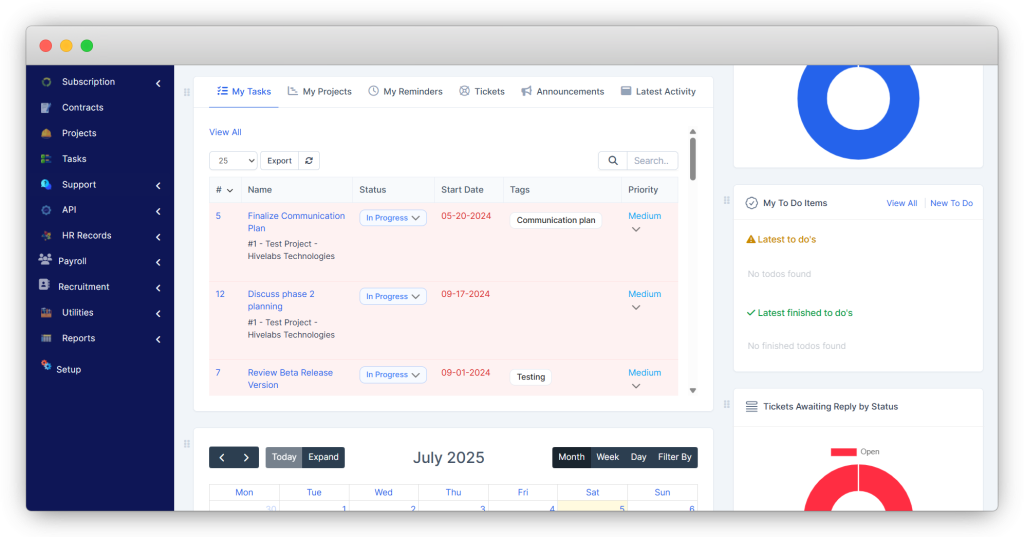
Task: Go to previous month with left arrow
Action: point(222,457)
